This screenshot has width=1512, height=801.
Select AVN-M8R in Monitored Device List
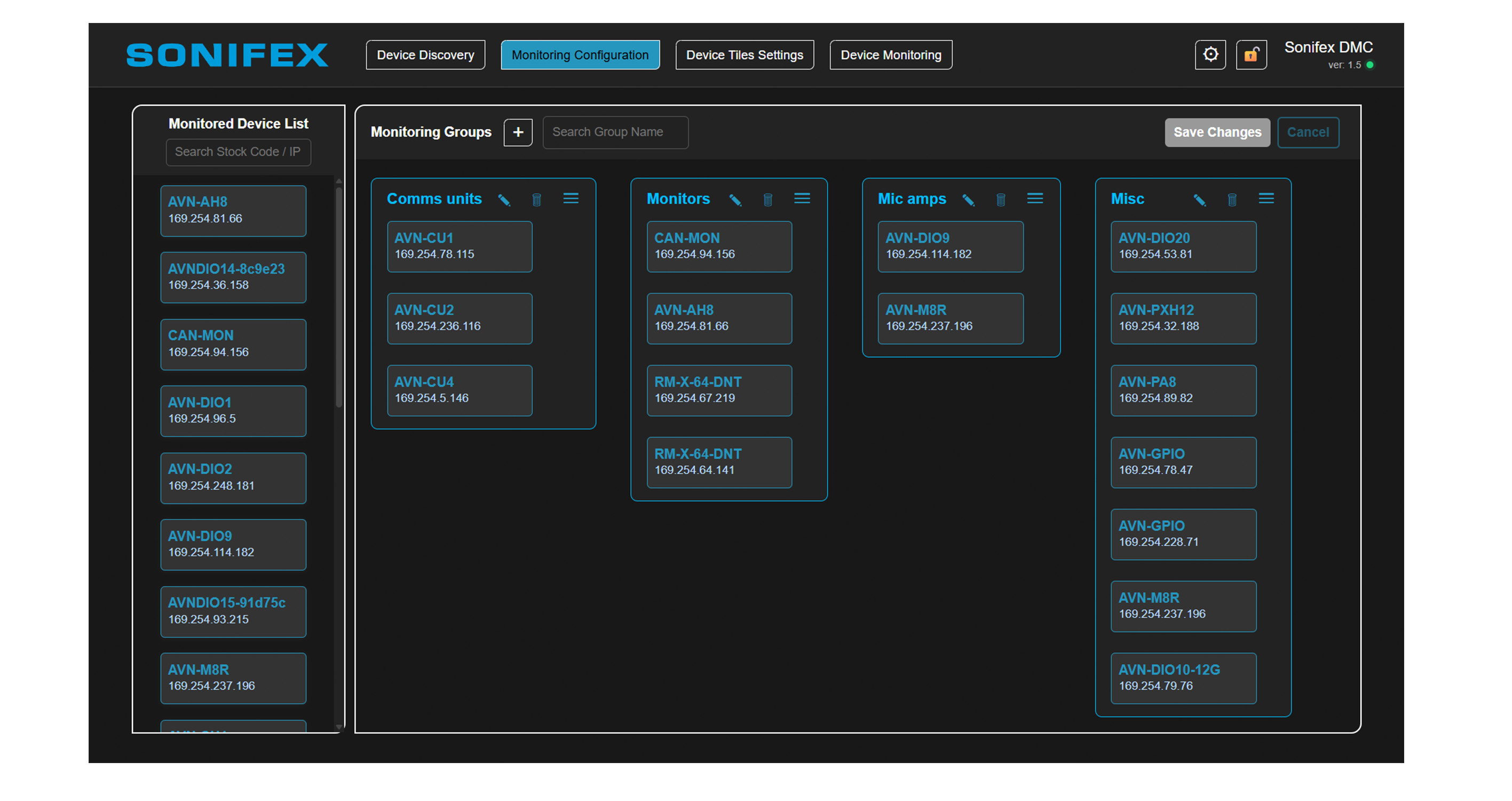233,678
